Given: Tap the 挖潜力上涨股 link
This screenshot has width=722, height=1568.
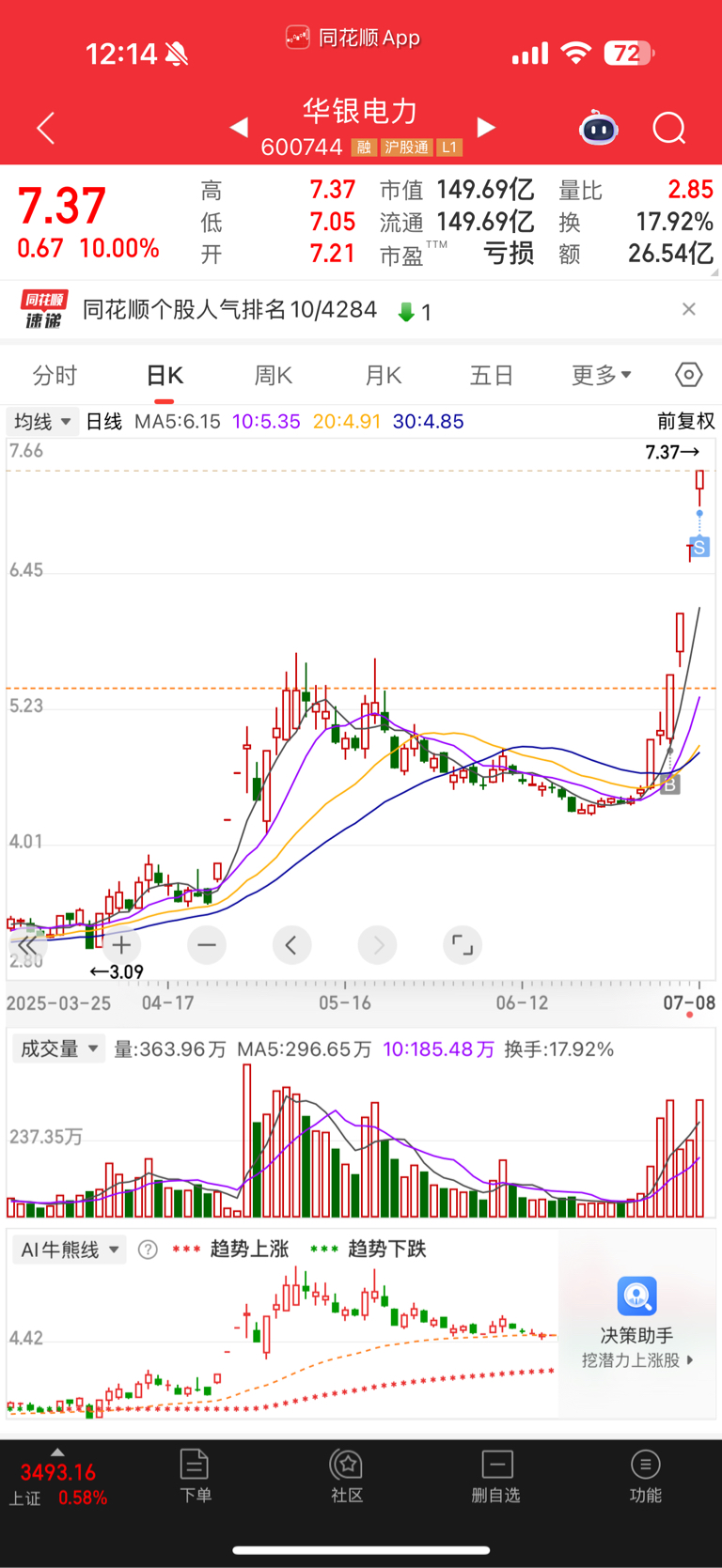Looking at the screenshot, I should 637,1360.
